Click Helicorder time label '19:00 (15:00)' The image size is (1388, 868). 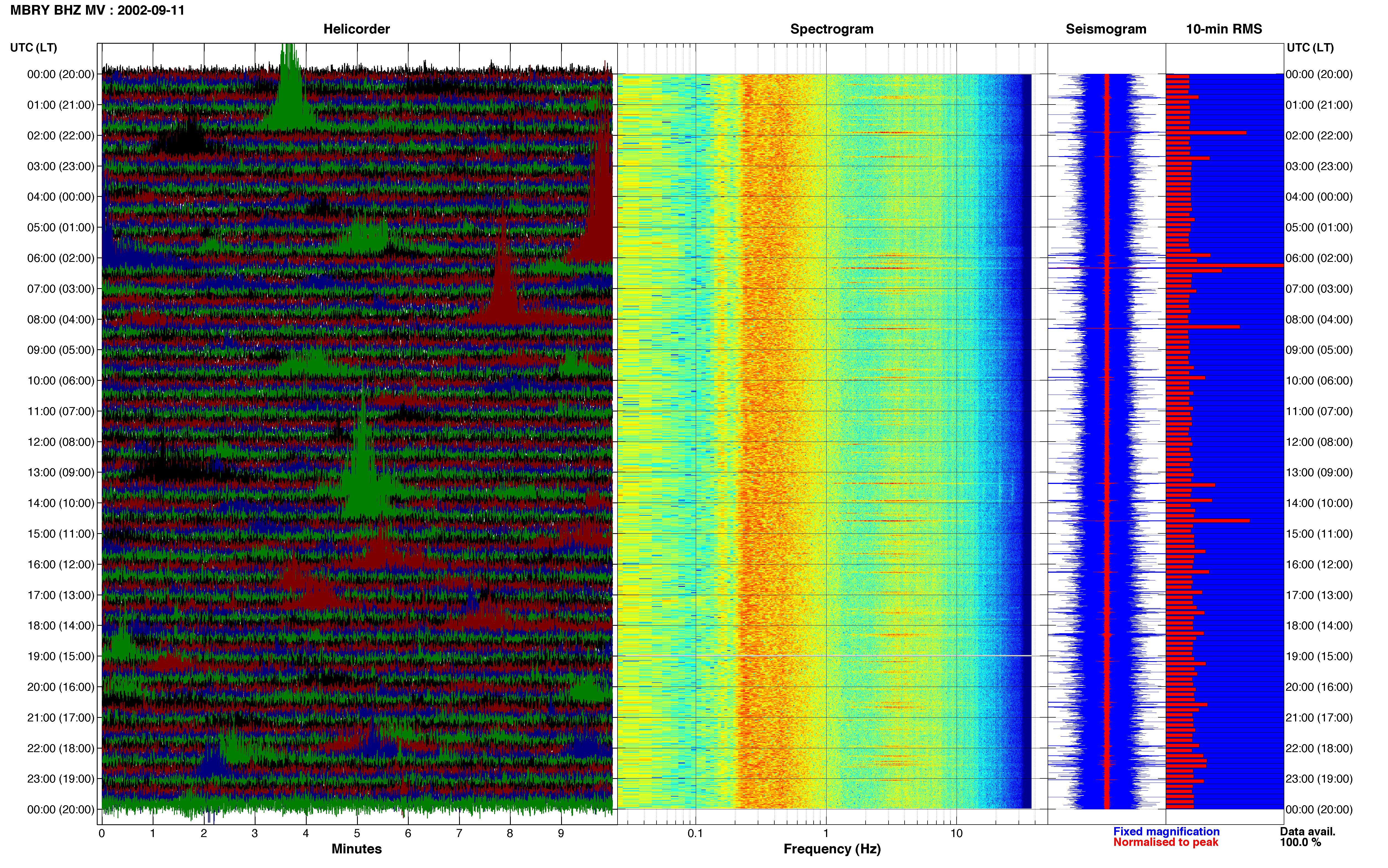click(x=61, y=656)
